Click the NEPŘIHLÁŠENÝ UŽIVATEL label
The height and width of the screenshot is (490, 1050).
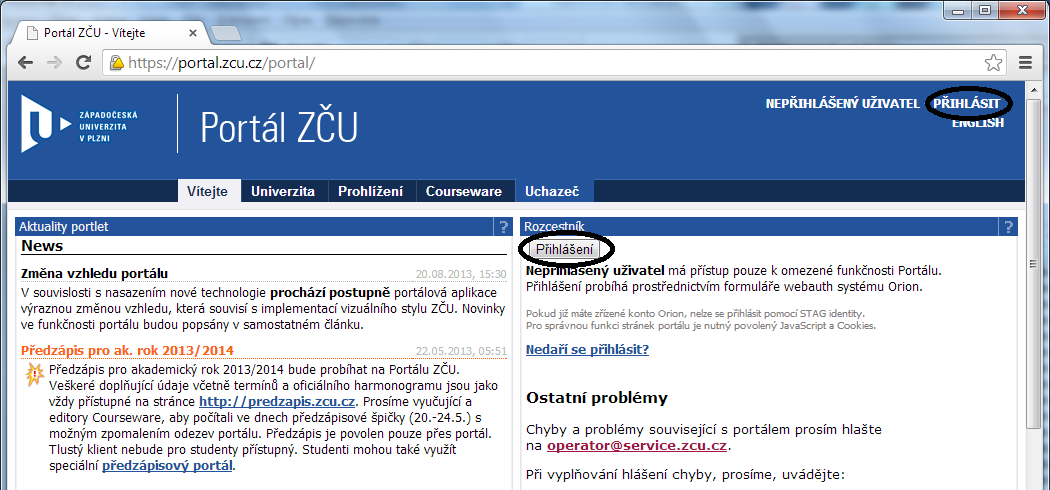842,104
